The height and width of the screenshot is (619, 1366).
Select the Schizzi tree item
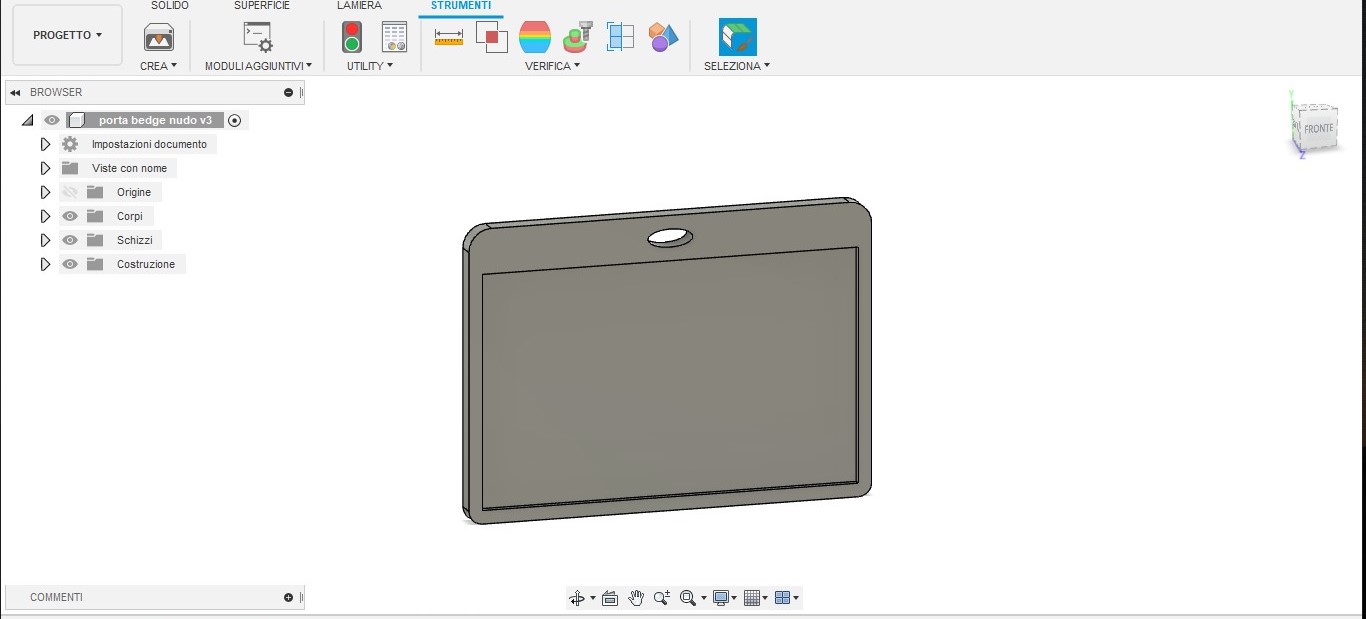tap(135, 240)
